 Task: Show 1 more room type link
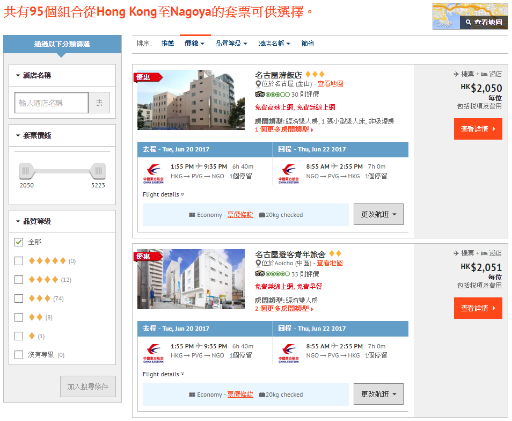tap(284, 129)
